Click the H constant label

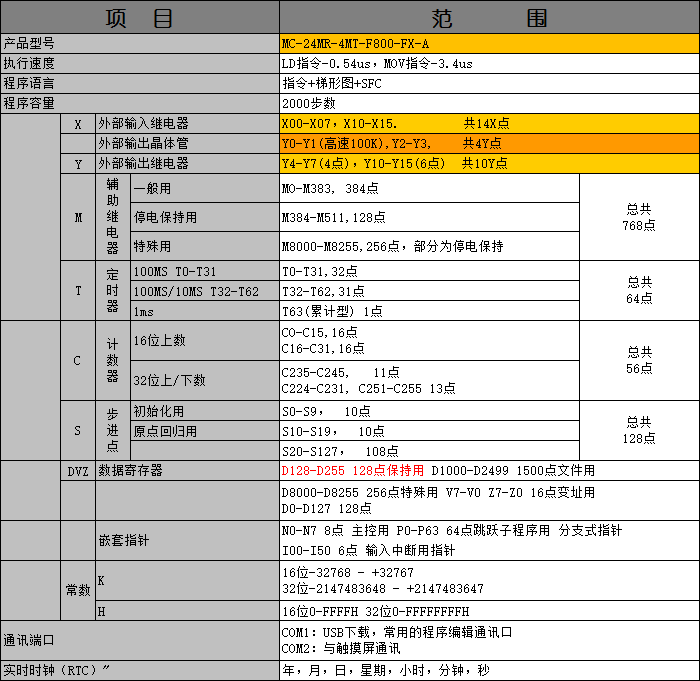[188, 611]
